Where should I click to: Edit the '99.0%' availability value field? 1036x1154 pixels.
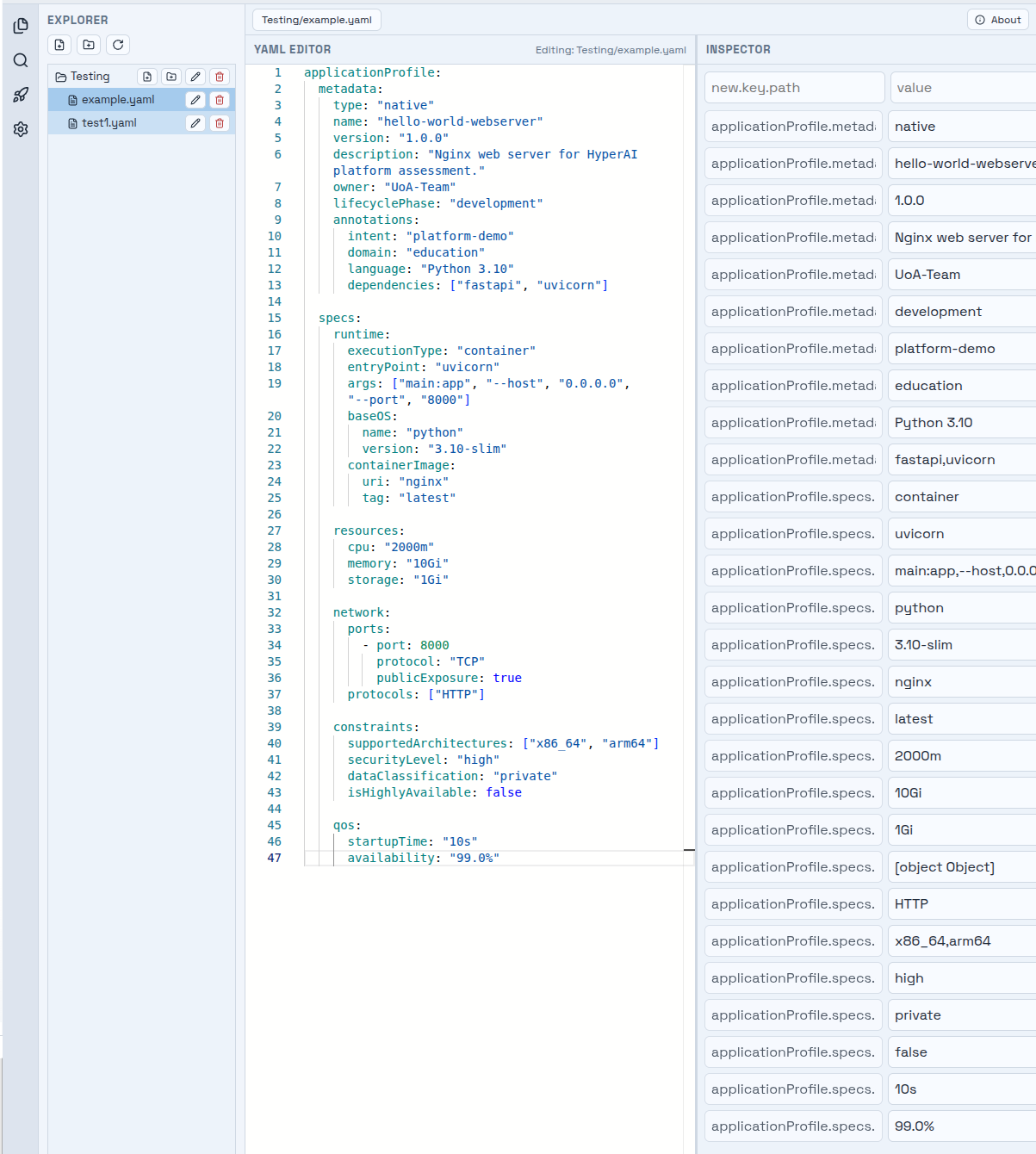(x=962, y=1126)
